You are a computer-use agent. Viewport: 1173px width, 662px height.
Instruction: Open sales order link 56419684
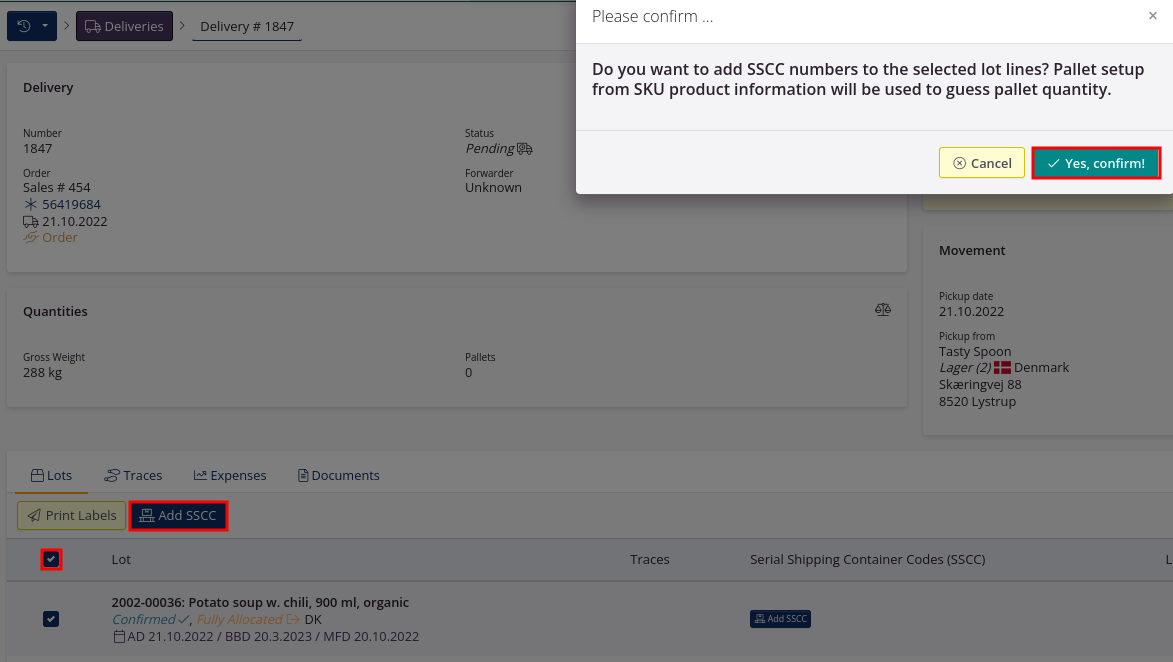[71, 205]
